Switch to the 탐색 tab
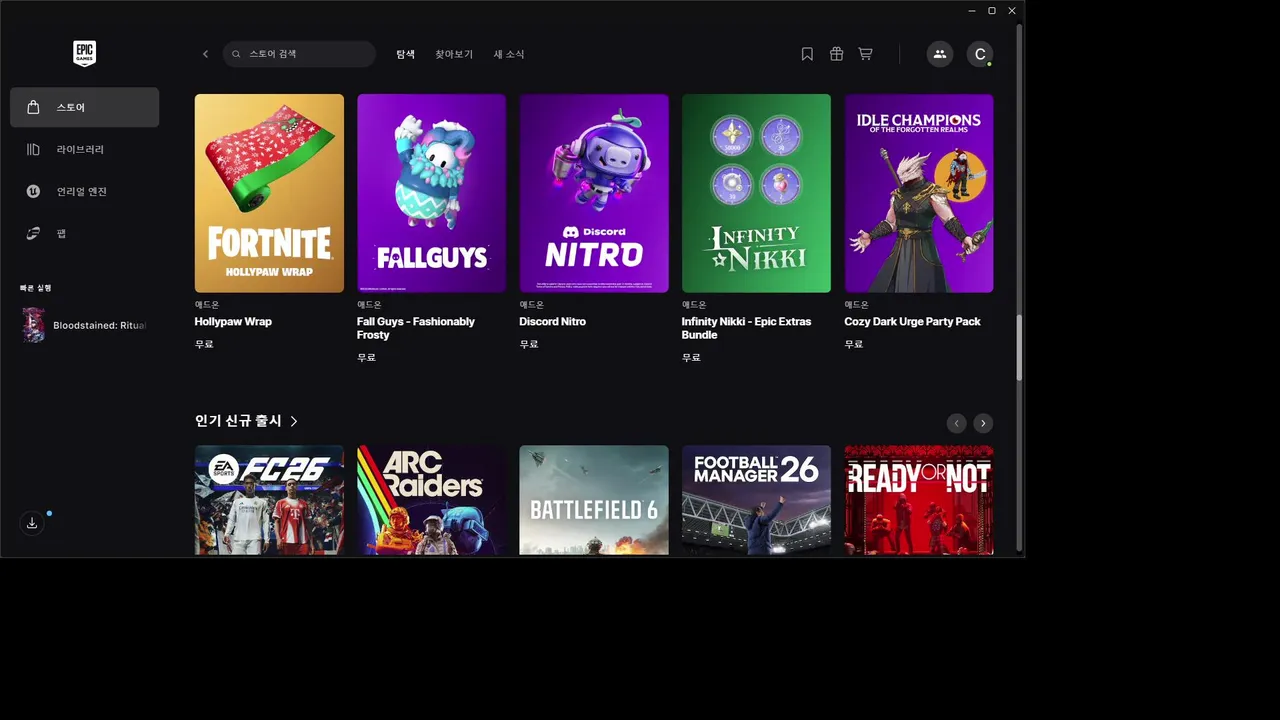This screenshot has height=720, width=1280. pos(405,54)
